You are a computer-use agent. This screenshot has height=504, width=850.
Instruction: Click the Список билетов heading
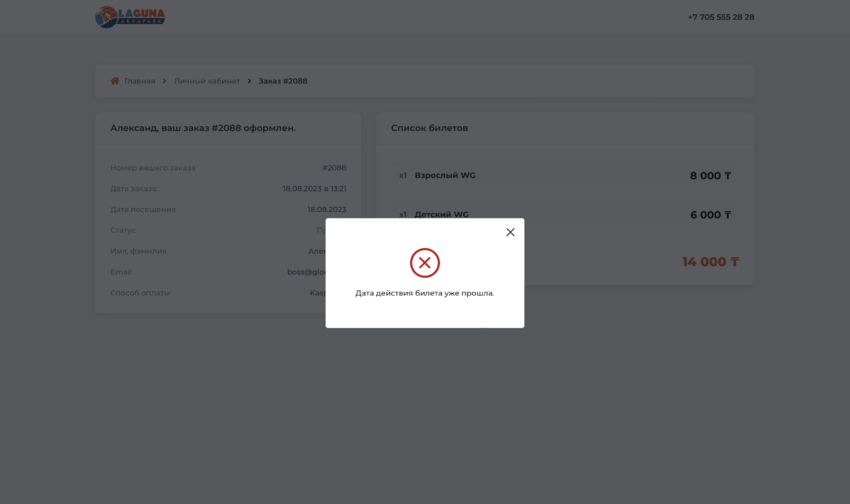pyautogui.click(x=429, y=128)
